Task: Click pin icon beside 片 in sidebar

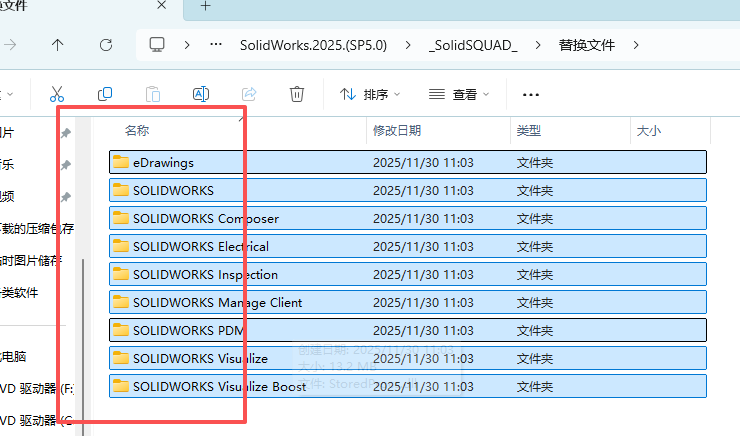Action: tap(66, 133)
